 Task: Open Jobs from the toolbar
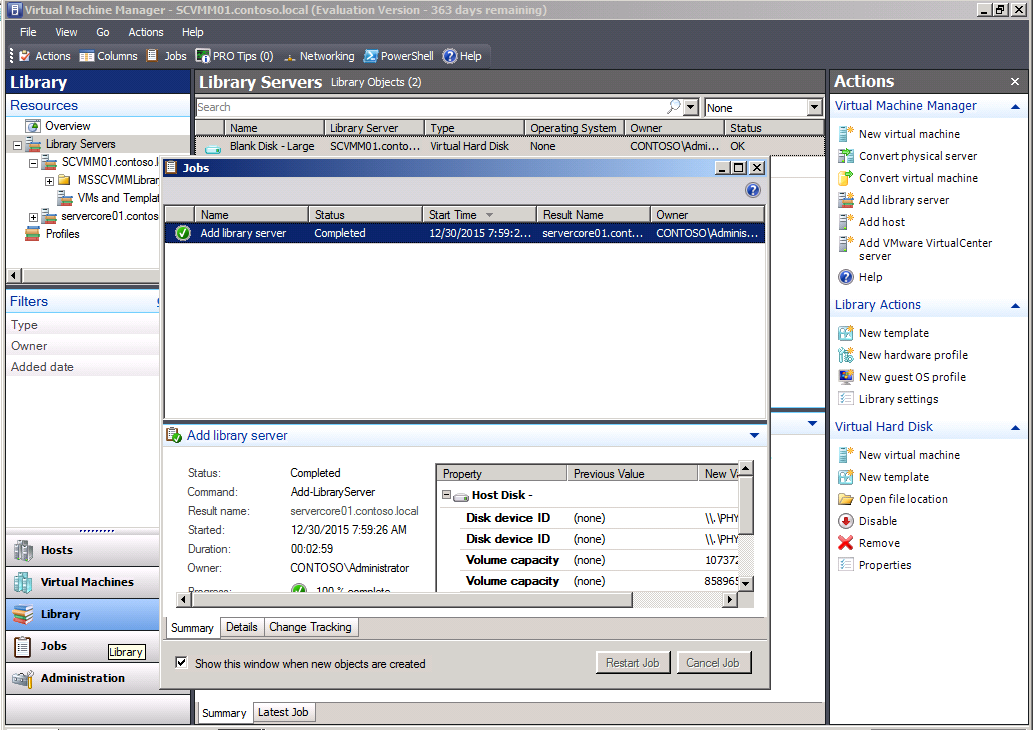[x=167, y=56]
